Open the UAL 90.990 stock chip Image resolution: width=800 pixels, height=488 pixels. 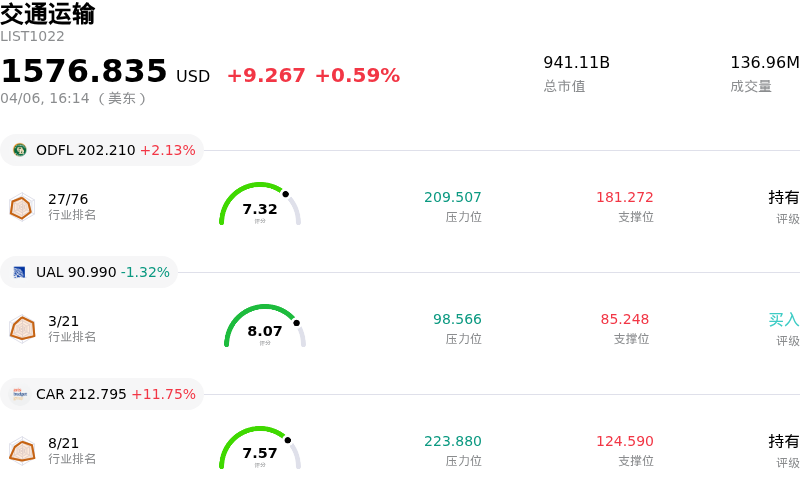pyautogui.click(x=89, y=272)
